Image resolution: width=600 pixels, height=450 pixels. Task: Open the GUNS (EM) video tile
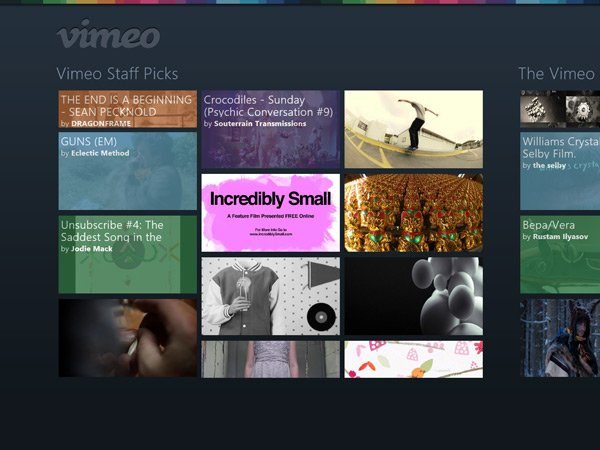pos(127,171)
